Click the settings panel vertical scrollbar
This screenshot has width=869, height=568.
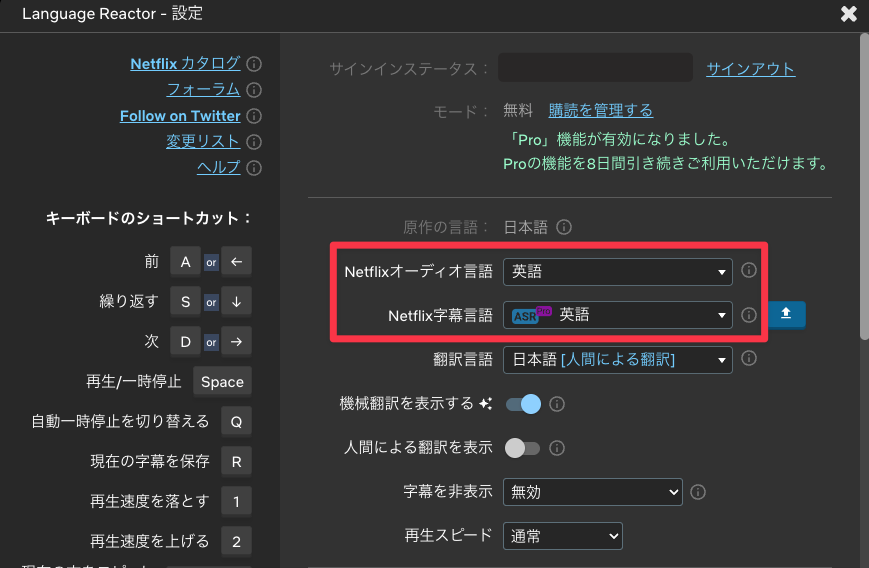click(x=865, y=186)
